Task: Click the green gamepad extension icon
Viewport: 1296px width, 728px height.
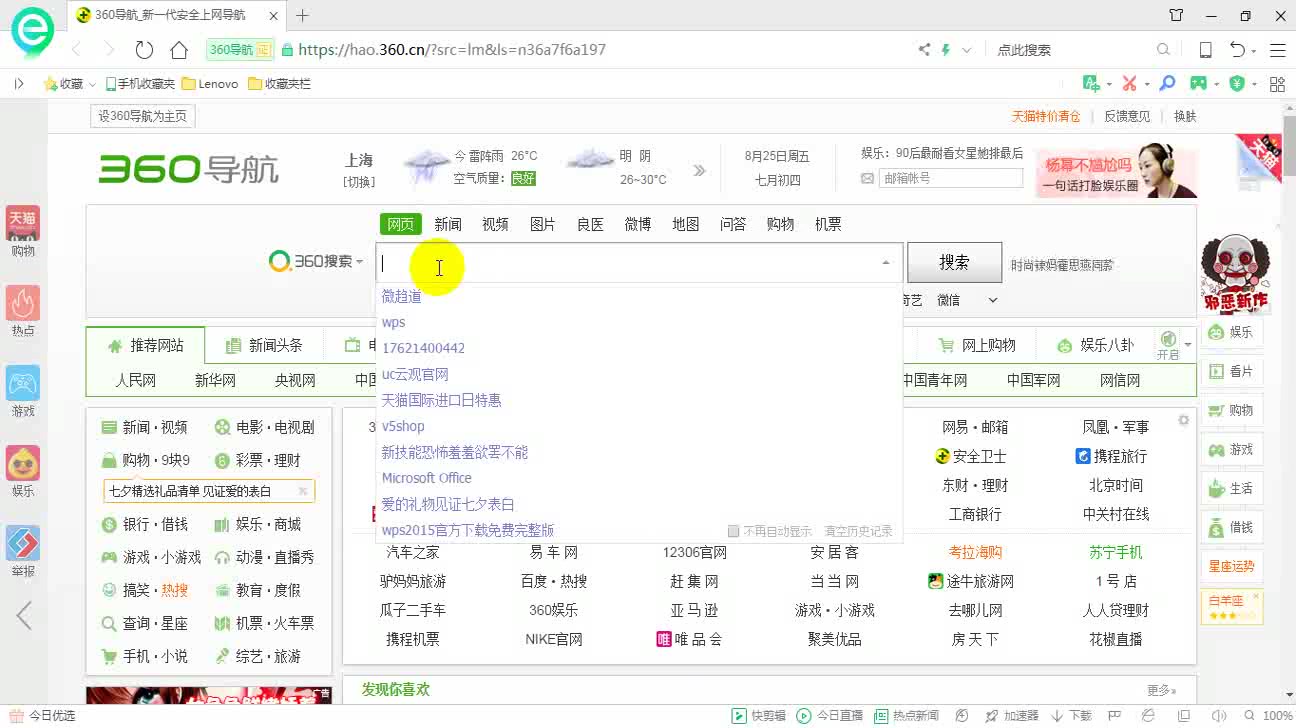Action: tap(1198, 84)
